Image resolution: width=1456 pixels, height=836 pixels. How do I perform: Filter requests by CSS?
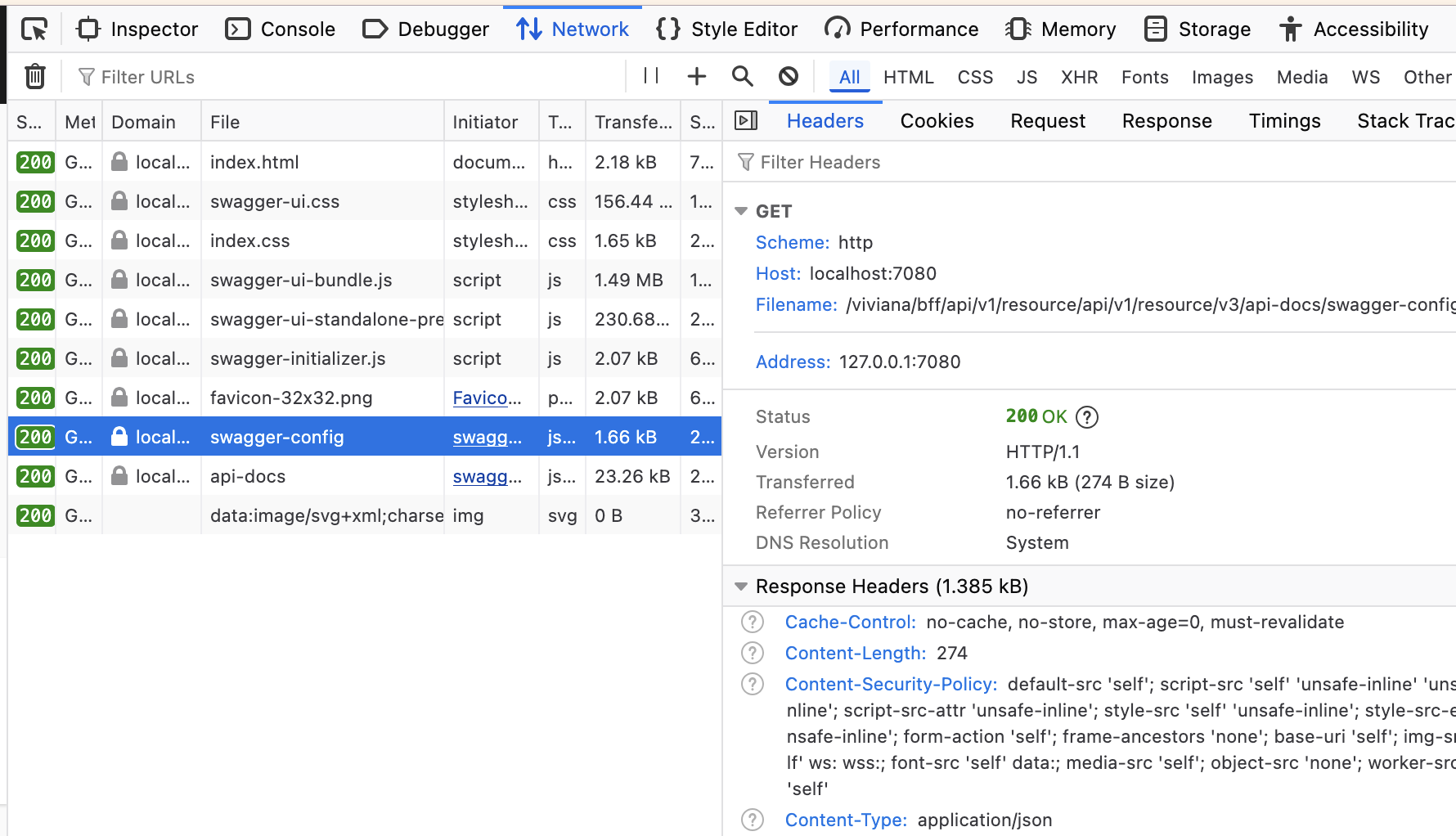click(975, 77)
